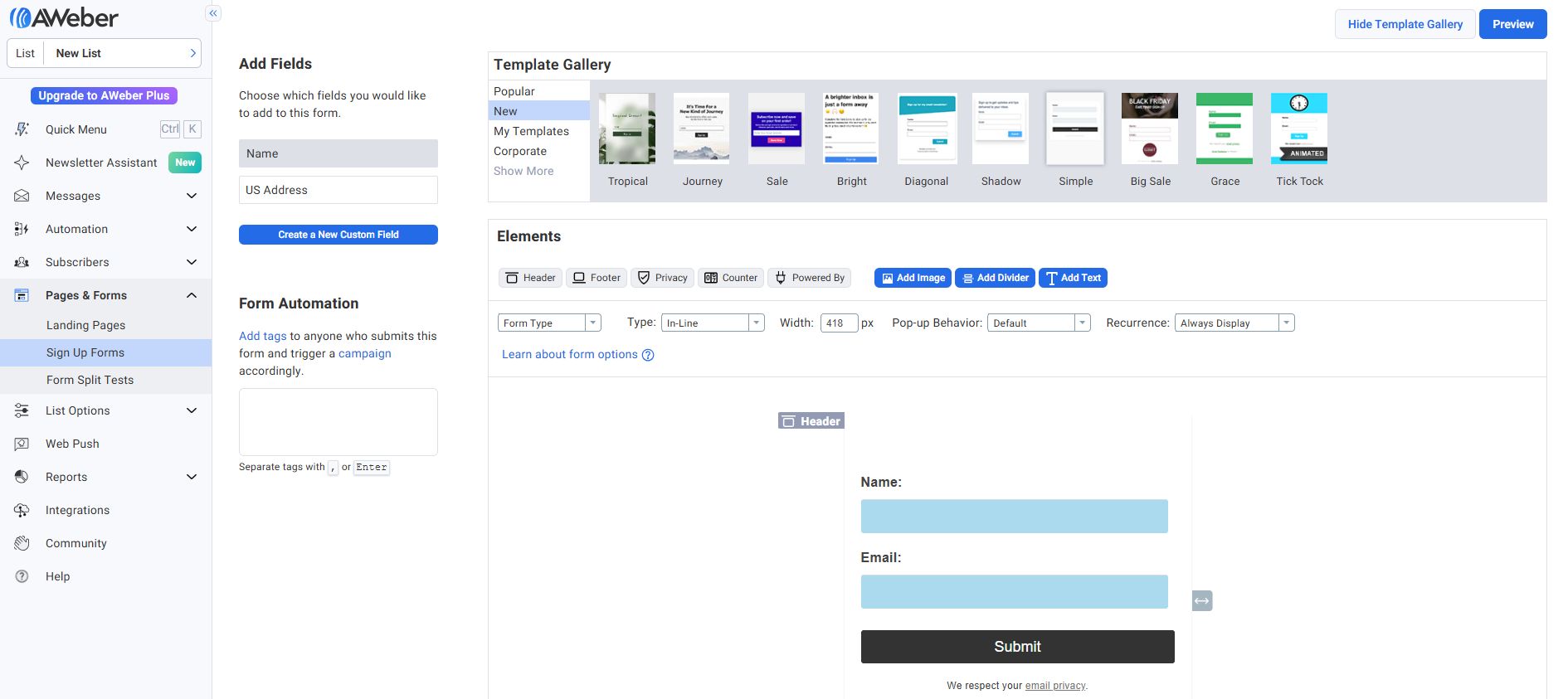Choose the Tick Tock animated template
1568x699 pixels.
click(x=1299, y=129)
